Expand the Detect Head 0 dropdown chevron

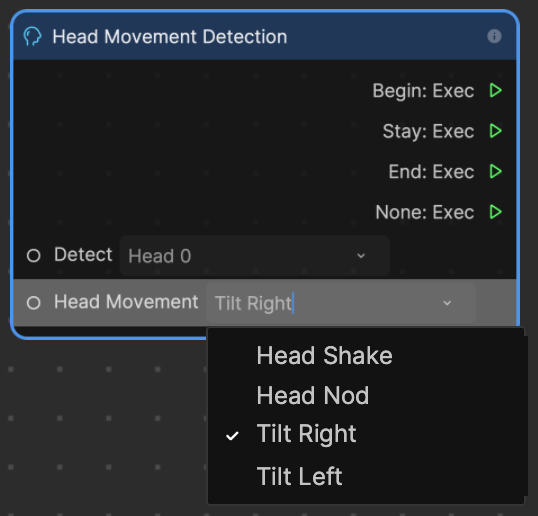pyautogui.click(x=361, y=256)
